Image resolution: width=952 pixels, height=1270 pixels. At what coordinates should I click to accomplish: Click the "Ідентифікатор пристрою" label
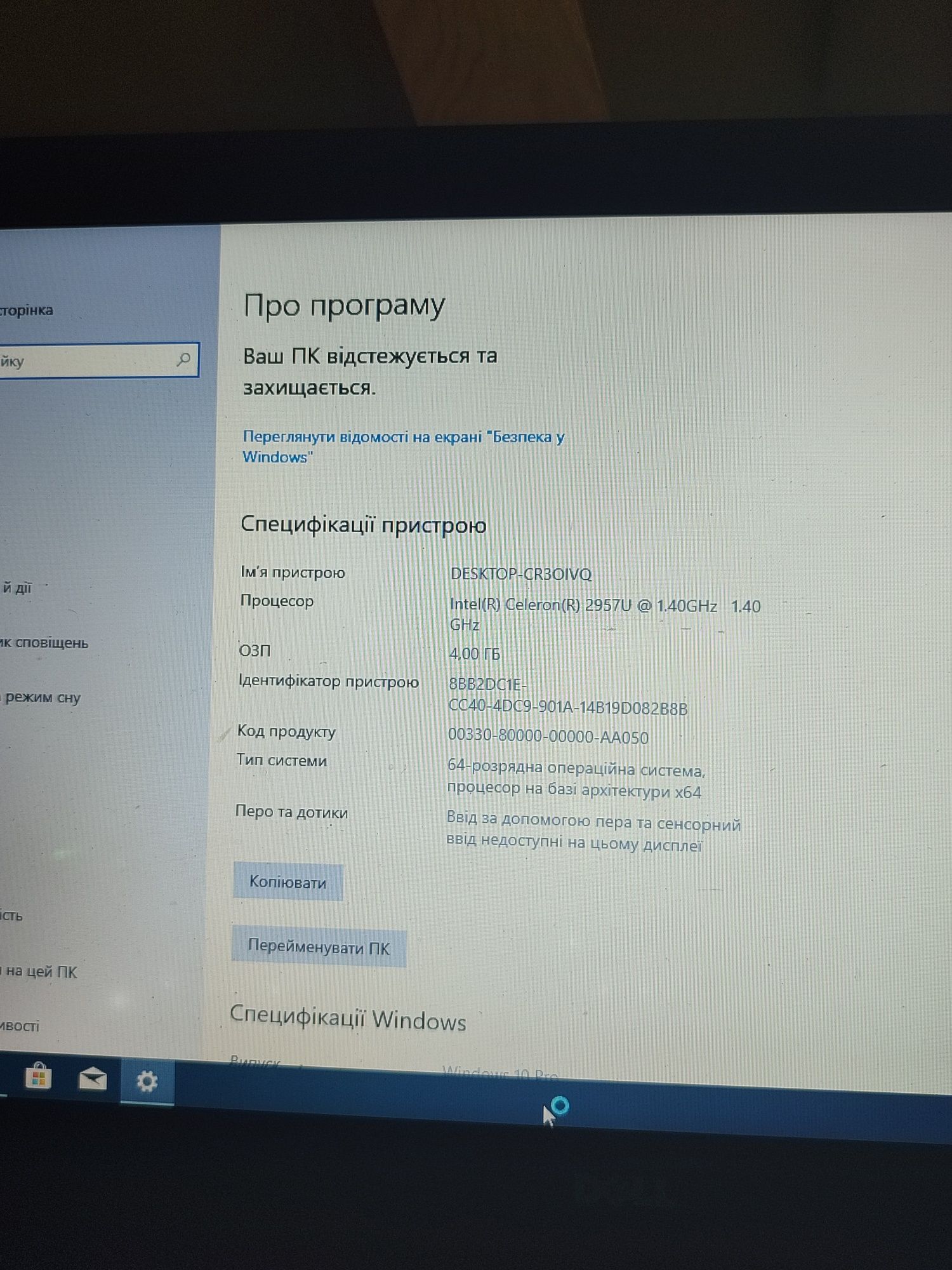coord(328,682)
